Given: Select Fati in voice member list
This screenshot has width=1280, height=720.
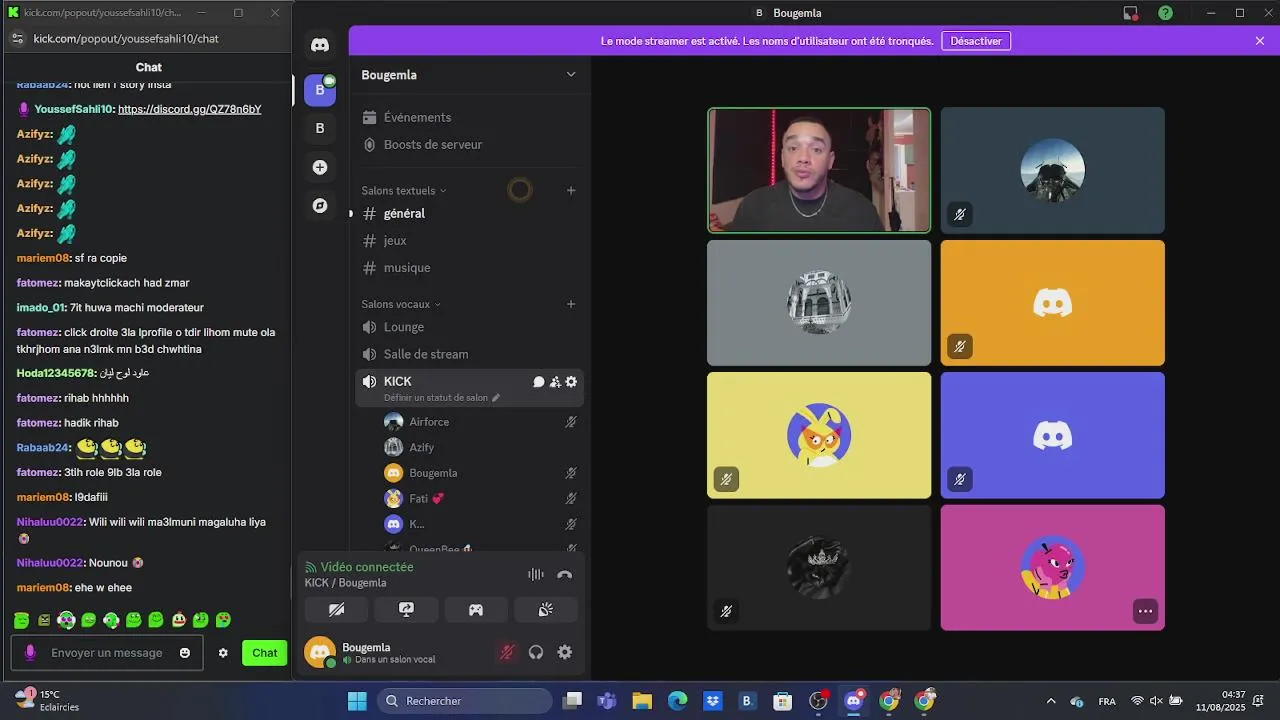Looking at the screenshot, I should (x=480, y=498).
